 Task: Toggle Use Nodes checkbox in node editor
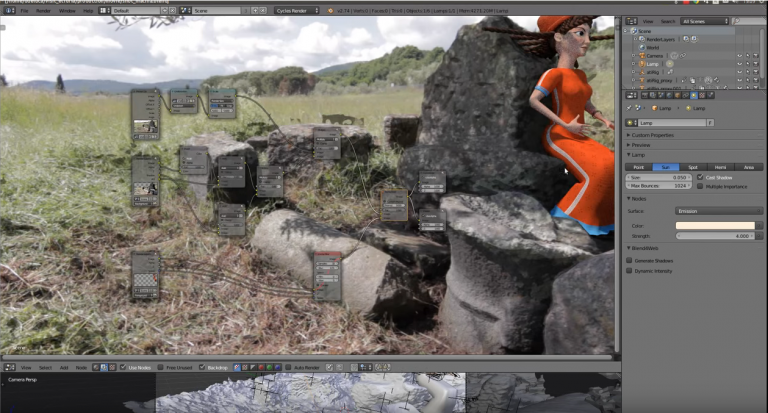click(126, 367)
